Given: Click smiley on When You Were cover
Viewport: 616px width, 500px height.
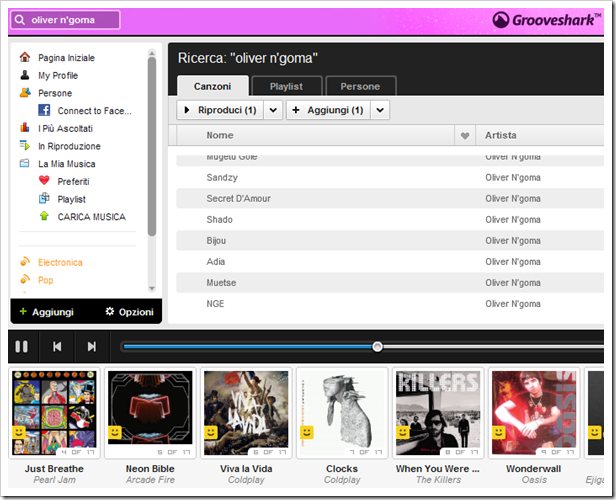Looking at the screenshot, I should pos(402,432).
